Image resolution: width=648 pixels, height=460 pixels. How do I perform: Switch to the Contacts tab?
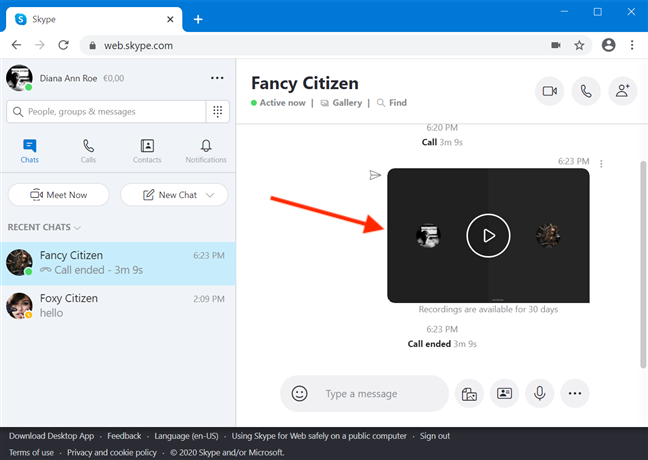click(x=147, y=151)
